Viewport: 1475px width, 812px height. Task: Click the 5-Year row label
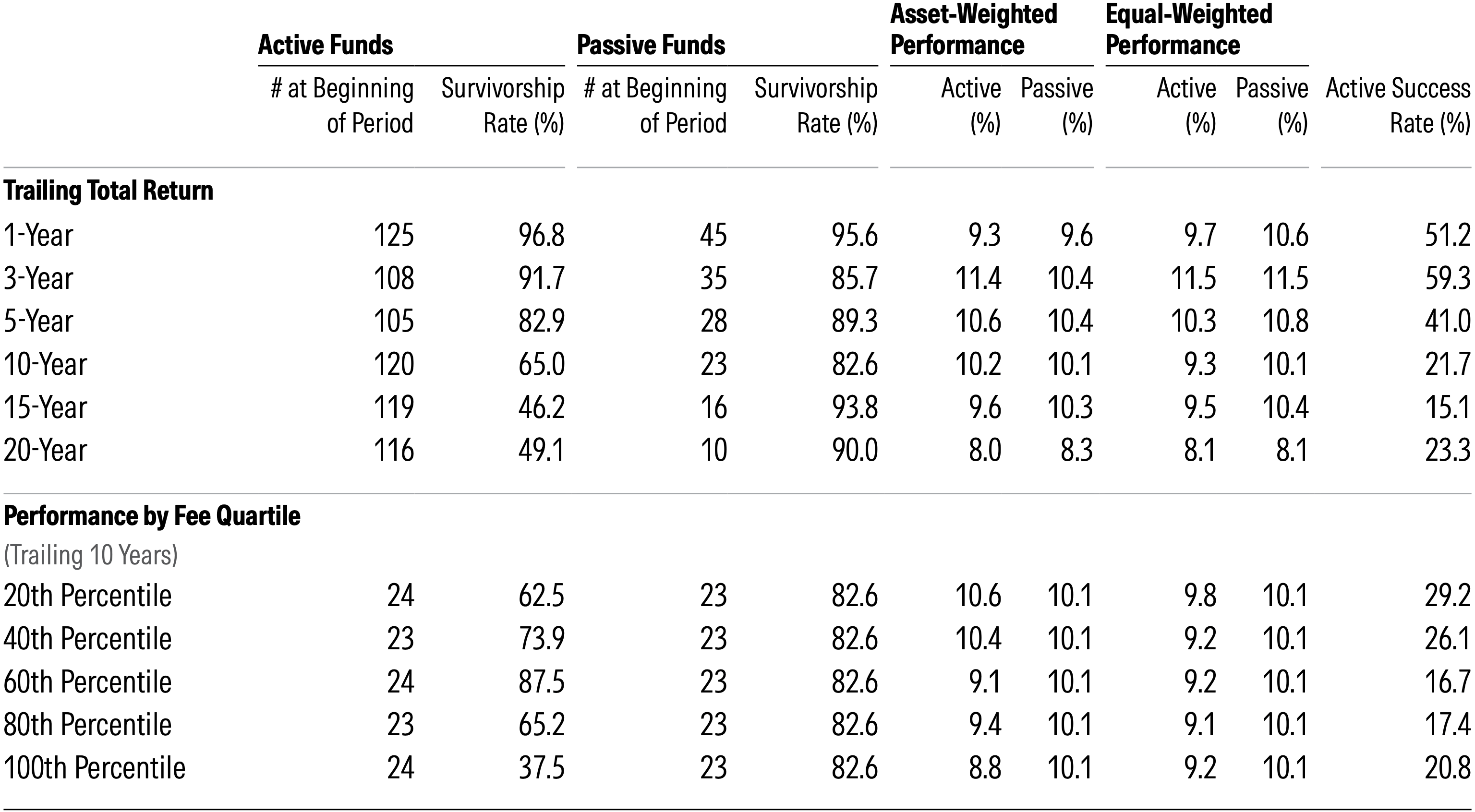click(x=38, y=321)
